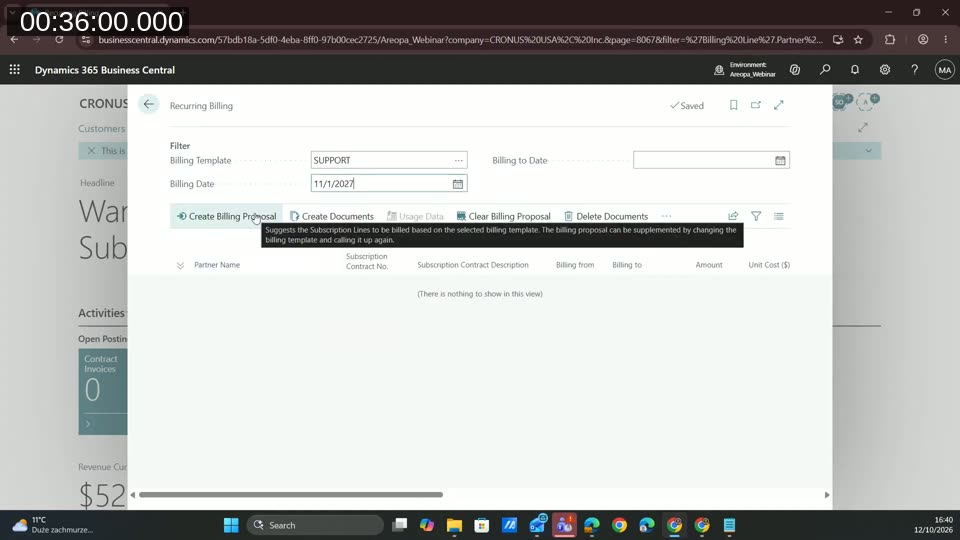Click the Amount column header
The width and height of the screenshot is (960, 540).
coord(709,265)
